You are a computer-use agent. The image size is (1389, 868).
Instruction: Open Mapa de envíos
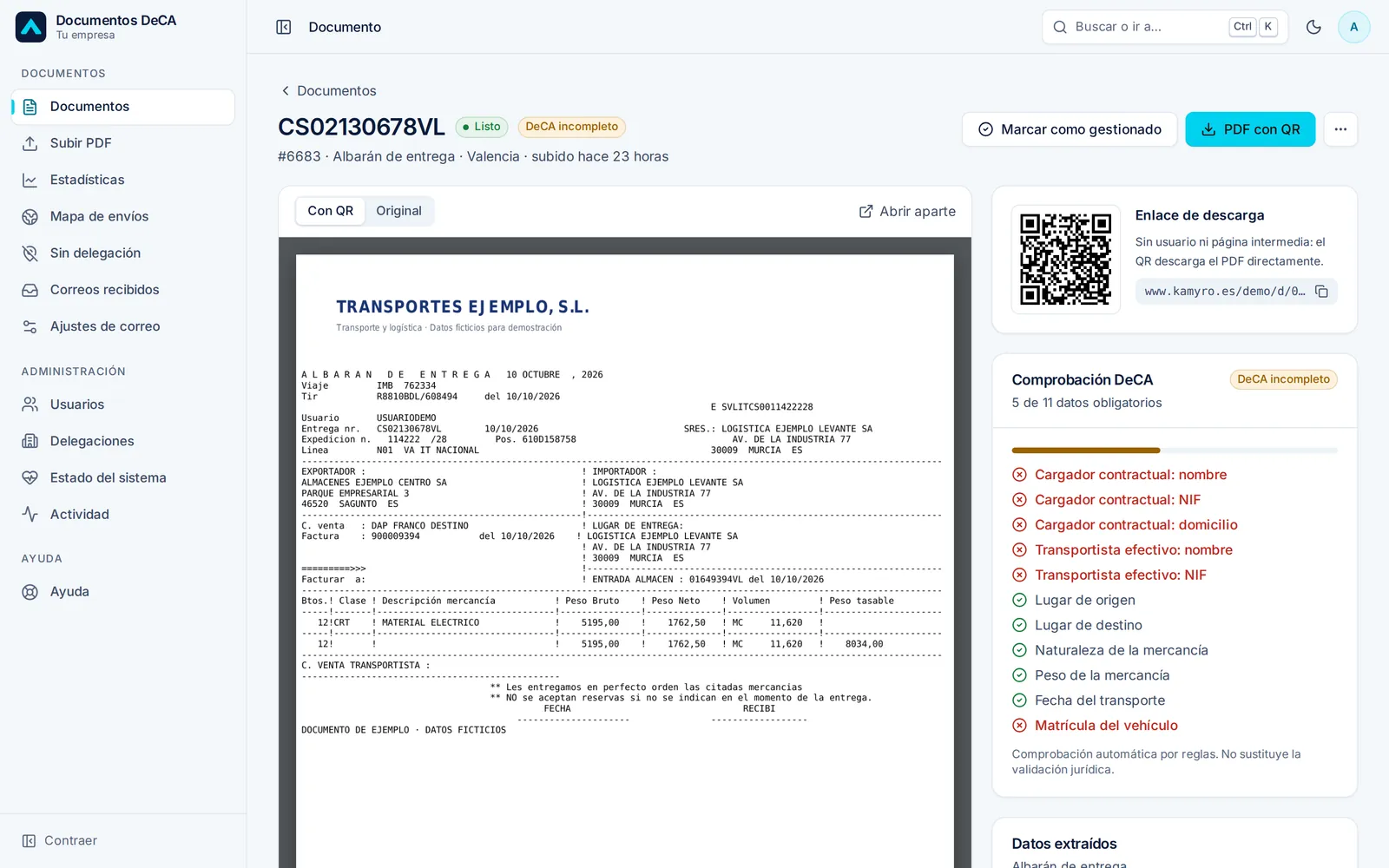123,216
